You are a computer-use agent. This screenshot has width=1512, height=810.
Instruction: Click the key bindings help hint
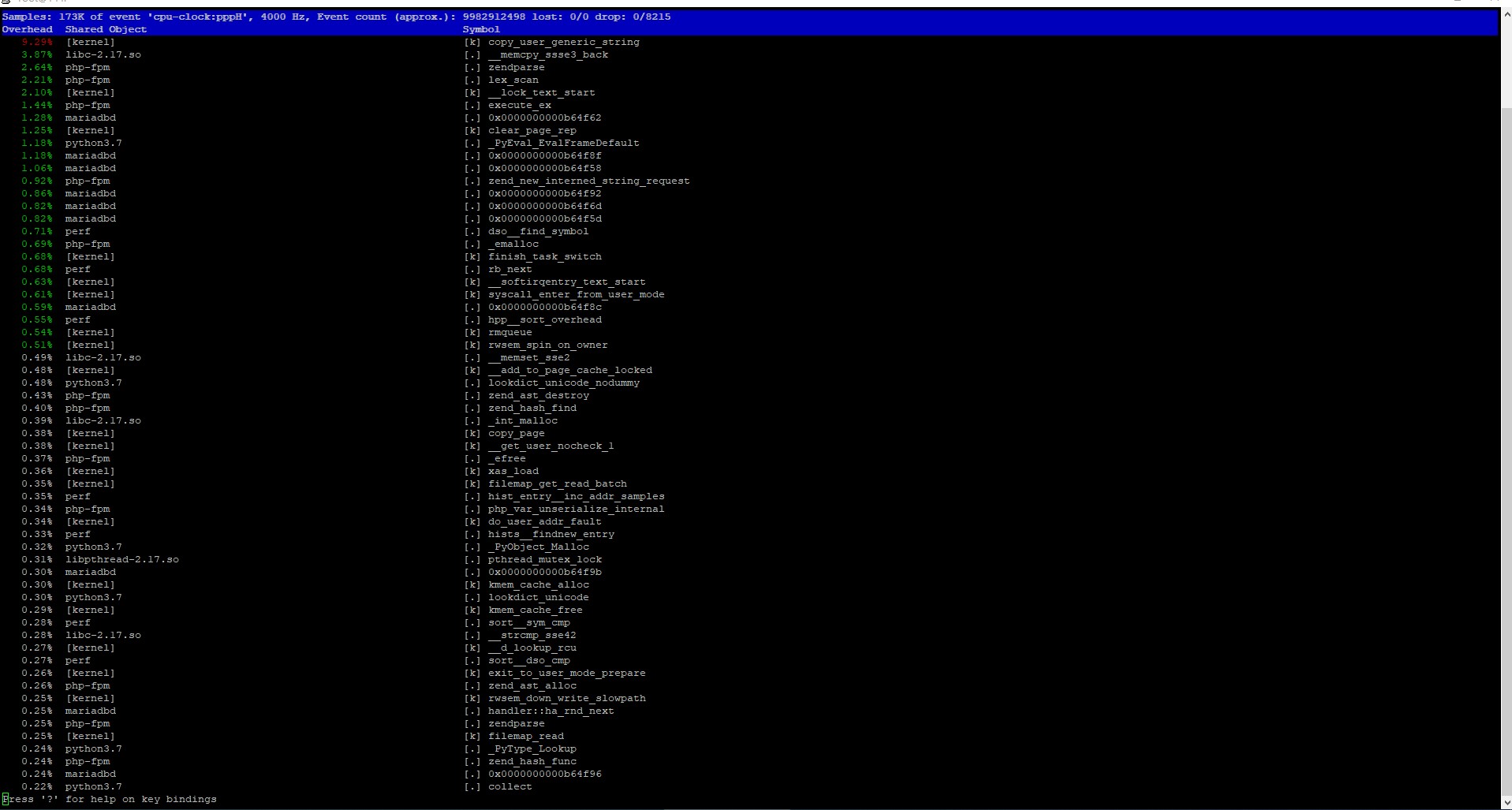pos(110,799)
